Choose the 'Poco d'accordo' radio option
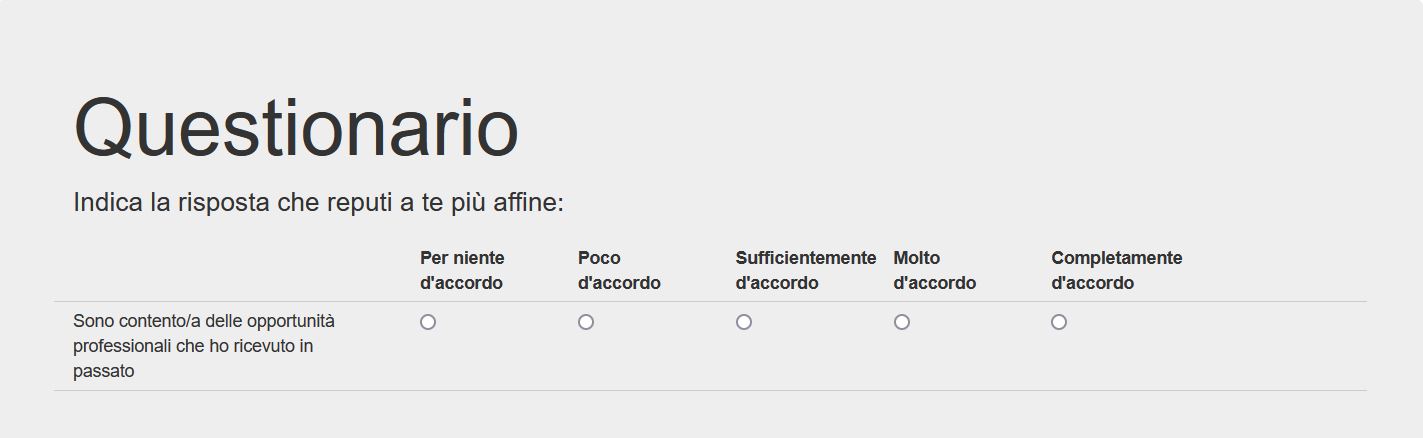The image size is (1423, 438). tap(586, 322)
